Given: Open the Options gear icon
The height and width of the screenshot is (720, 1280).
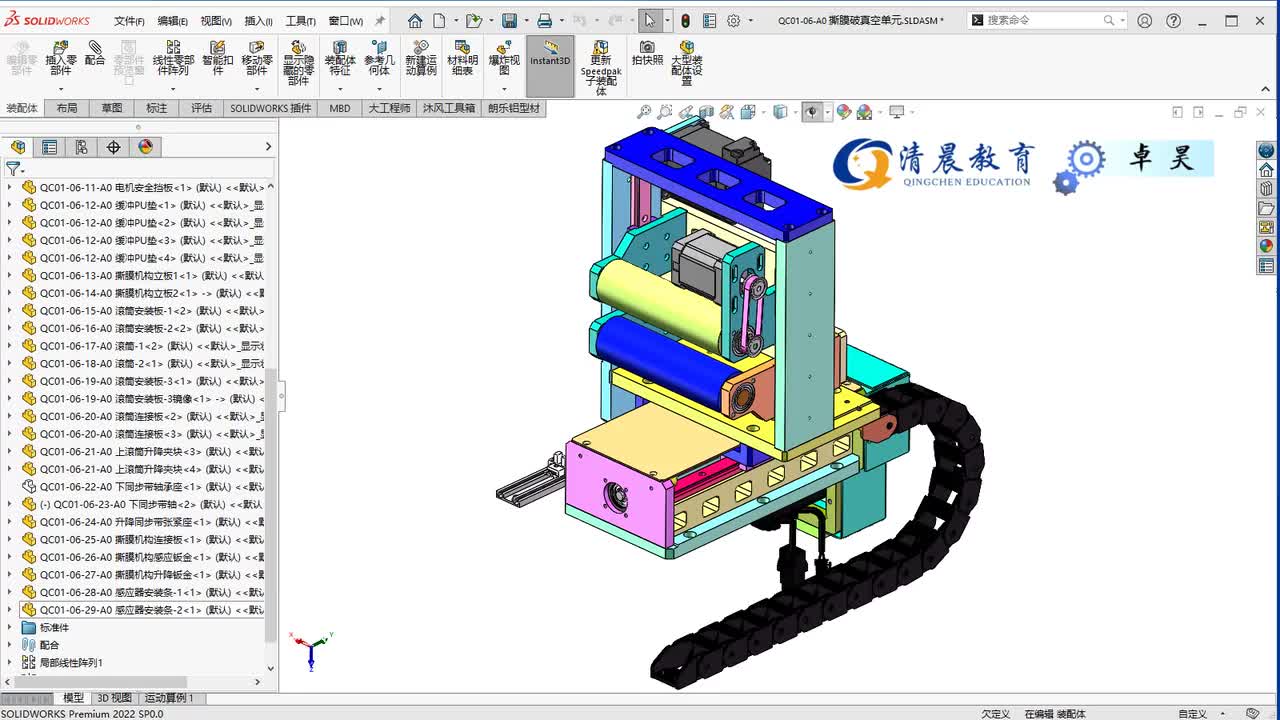Looking at the screenshot, I should coord(734,20).
